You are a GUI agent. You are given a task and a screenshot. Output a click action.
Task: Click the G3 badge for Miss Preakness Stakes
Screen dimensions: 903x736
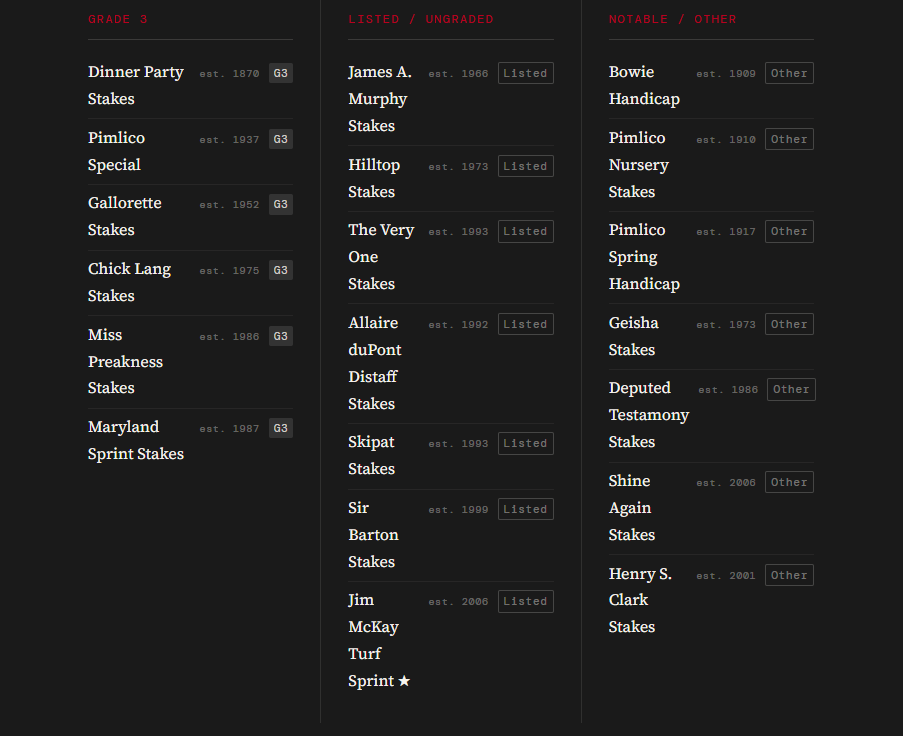point(280,336)
